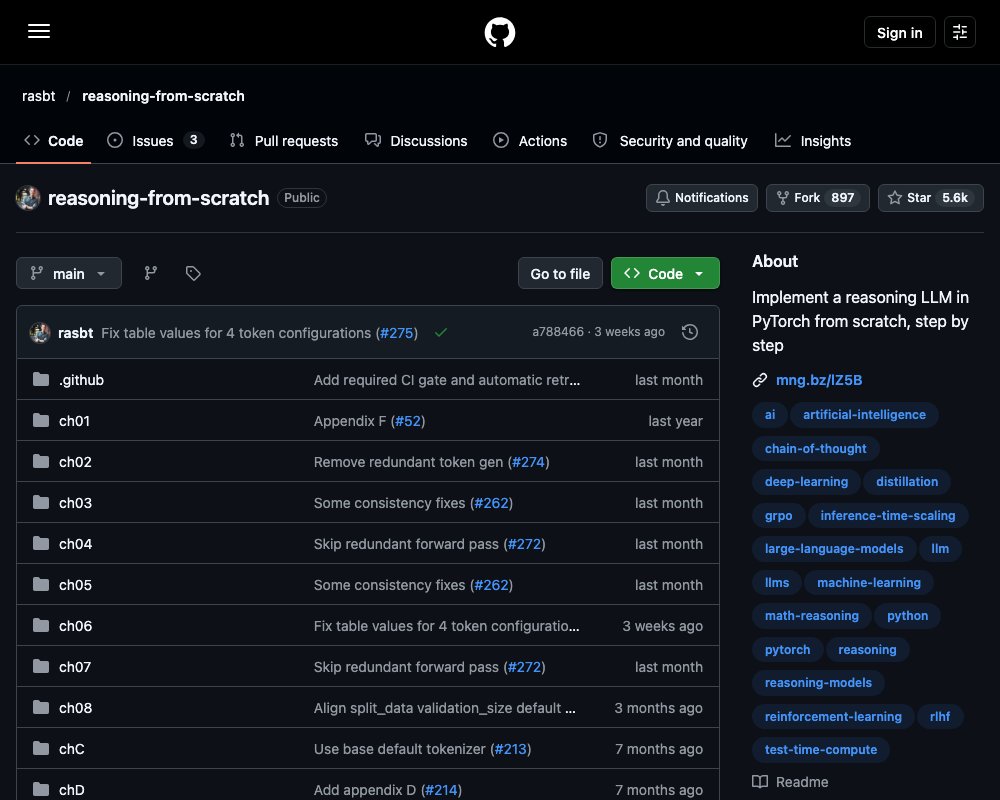Click the Notifications button

[702, 198]
